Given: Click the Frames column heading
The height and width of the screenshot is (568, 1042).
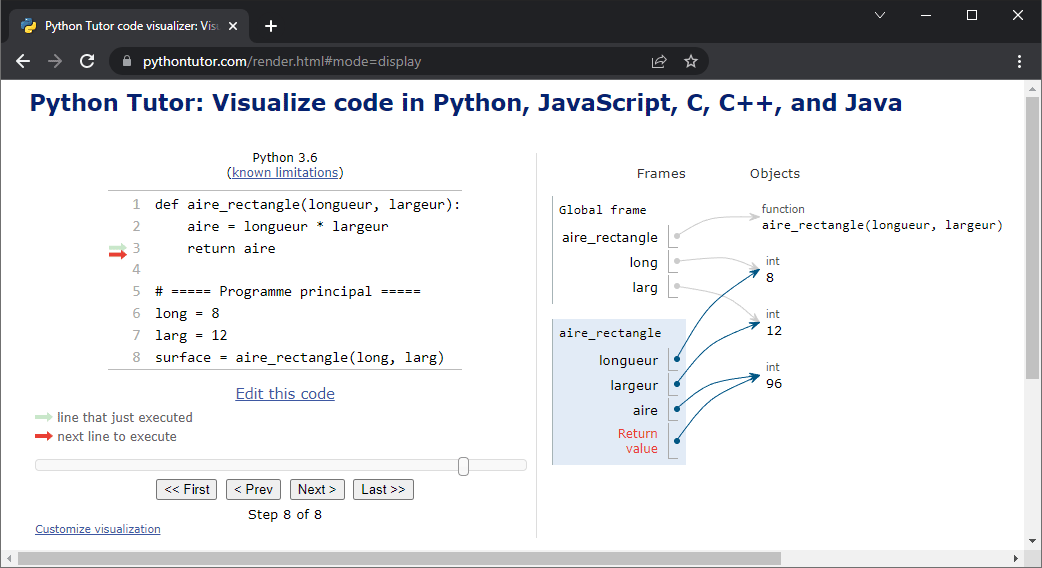Looking at the screenshot, I should (x=661, y=174).
